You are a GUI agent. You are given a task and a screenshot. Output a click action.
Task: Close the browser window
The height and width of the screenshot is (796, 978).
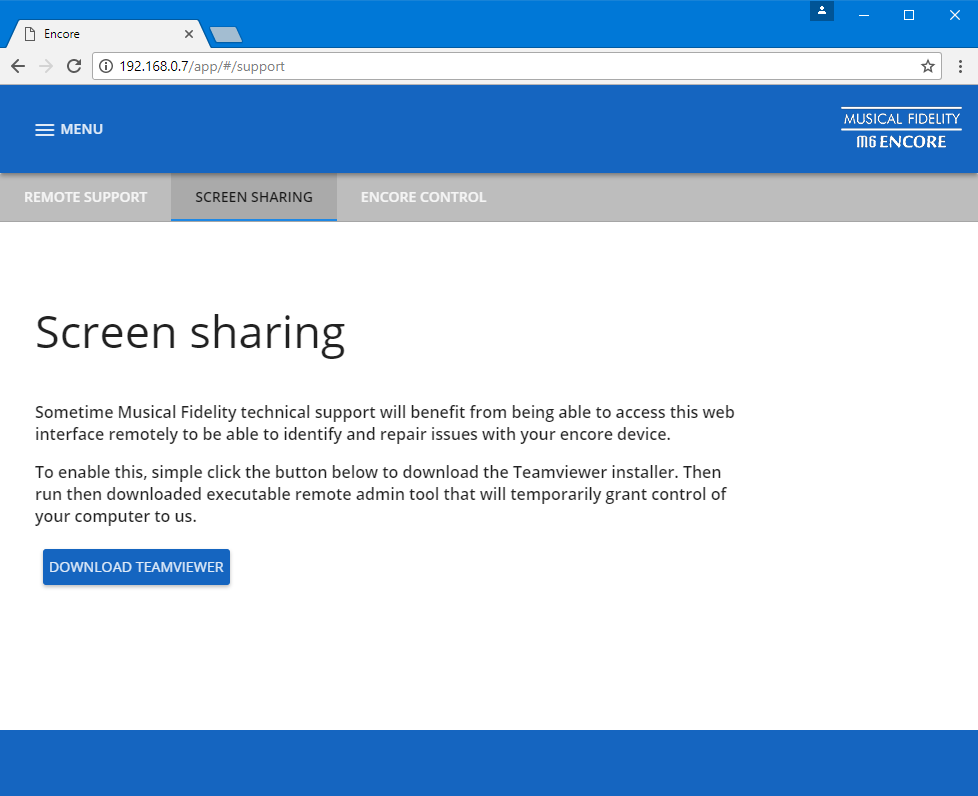(954, 14)
